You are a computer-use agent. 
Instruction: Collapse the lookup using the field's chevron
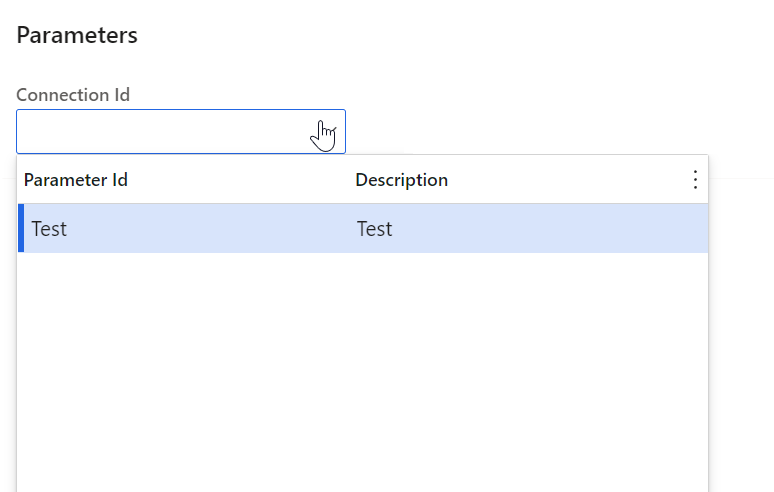point(331,132)
